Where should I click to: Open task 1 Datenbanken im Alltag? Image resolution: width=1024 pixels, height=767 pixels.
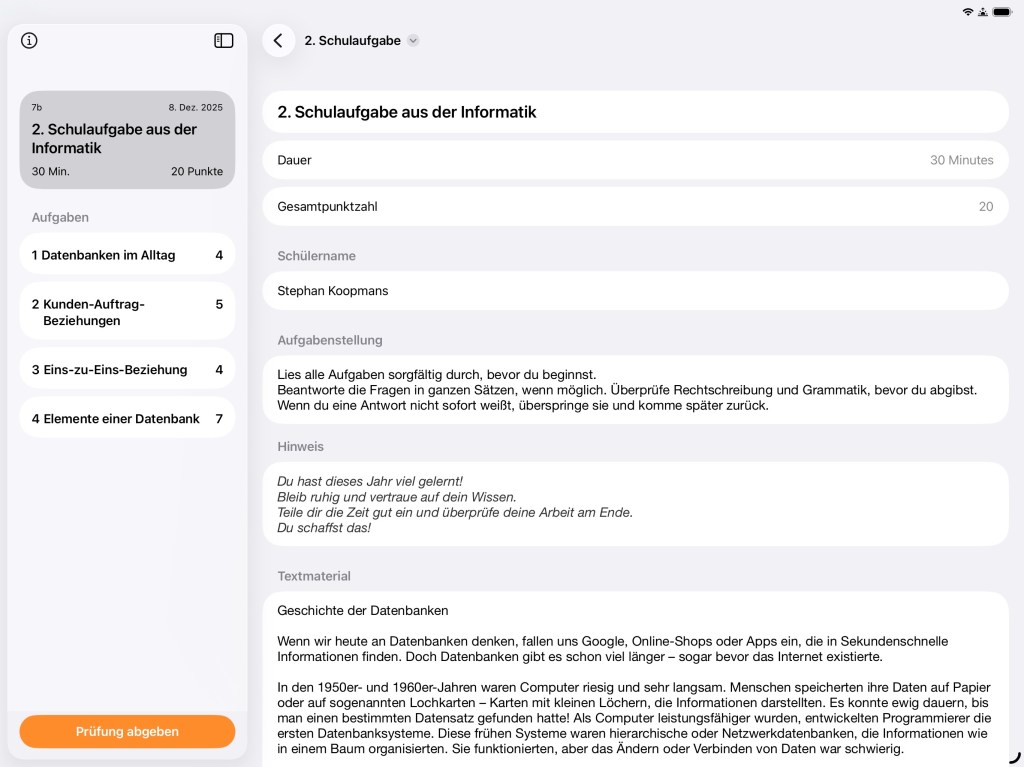tap(127, 255)
